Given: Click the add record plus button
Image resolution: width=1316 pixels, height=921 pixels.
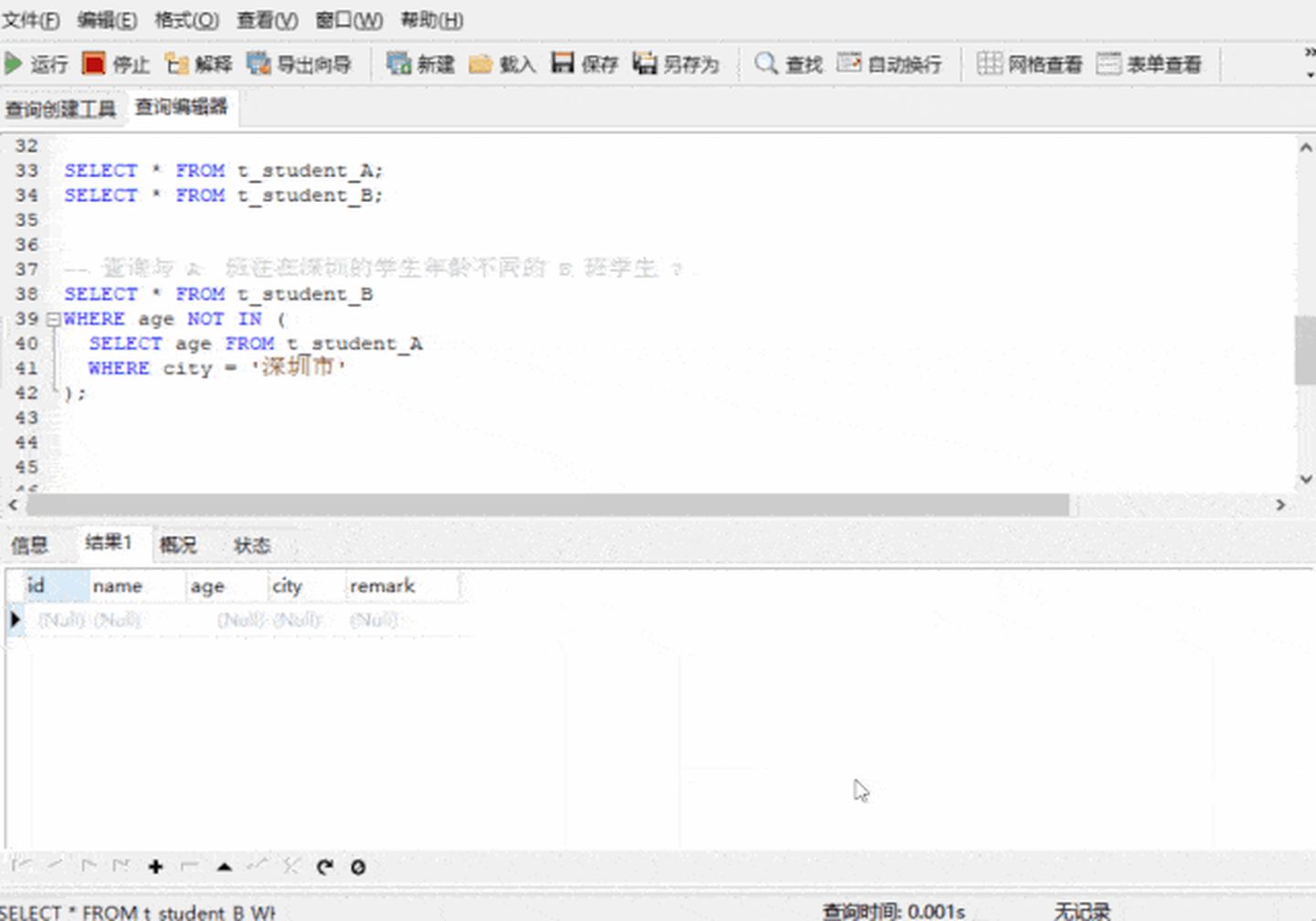Looking at the screenshot, I should click(x=155, y=866).
